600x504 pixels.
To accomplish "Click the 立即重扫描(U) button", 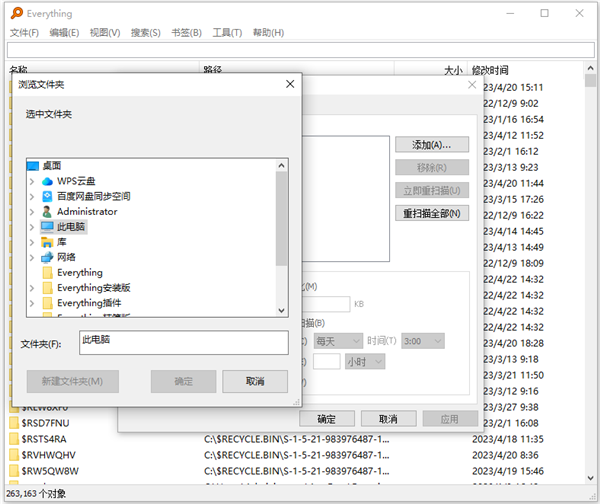I will point(432,190).
